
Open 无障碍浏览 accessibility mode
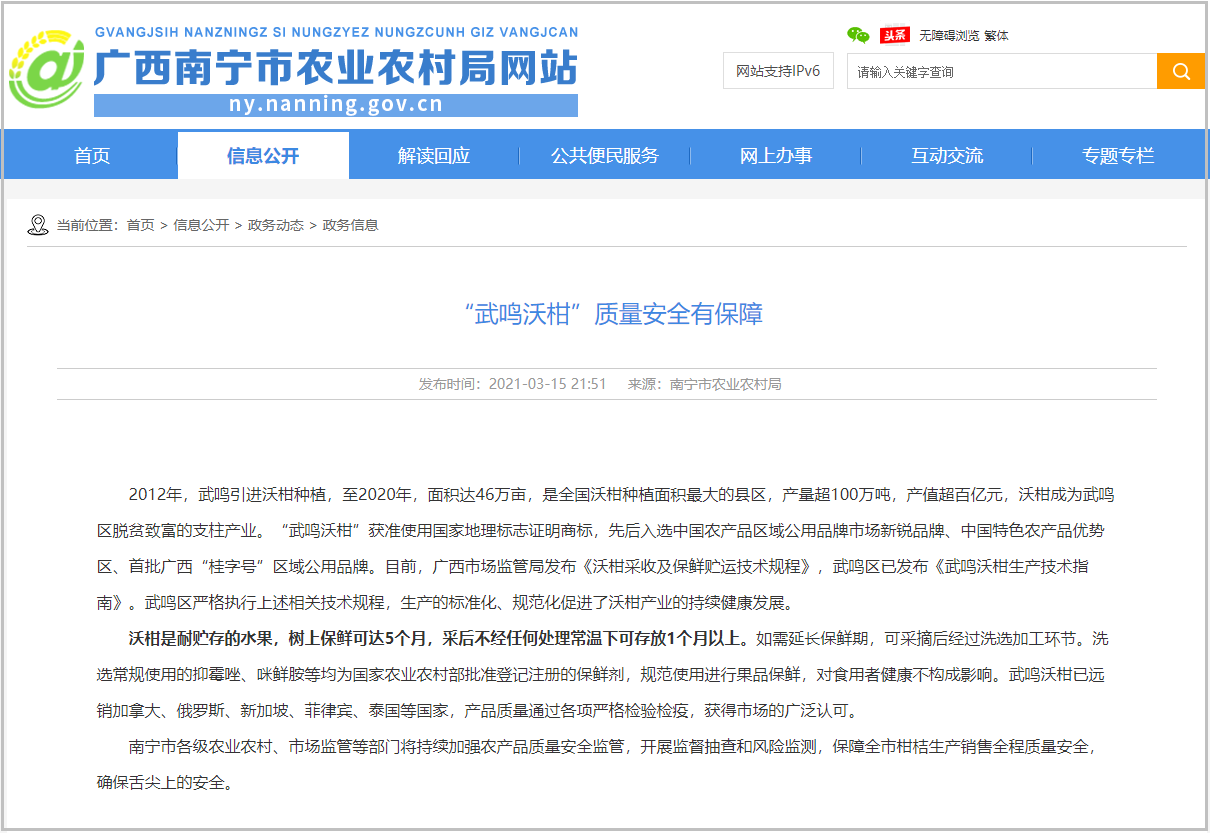pyautogui.click(x=947, y=34)
